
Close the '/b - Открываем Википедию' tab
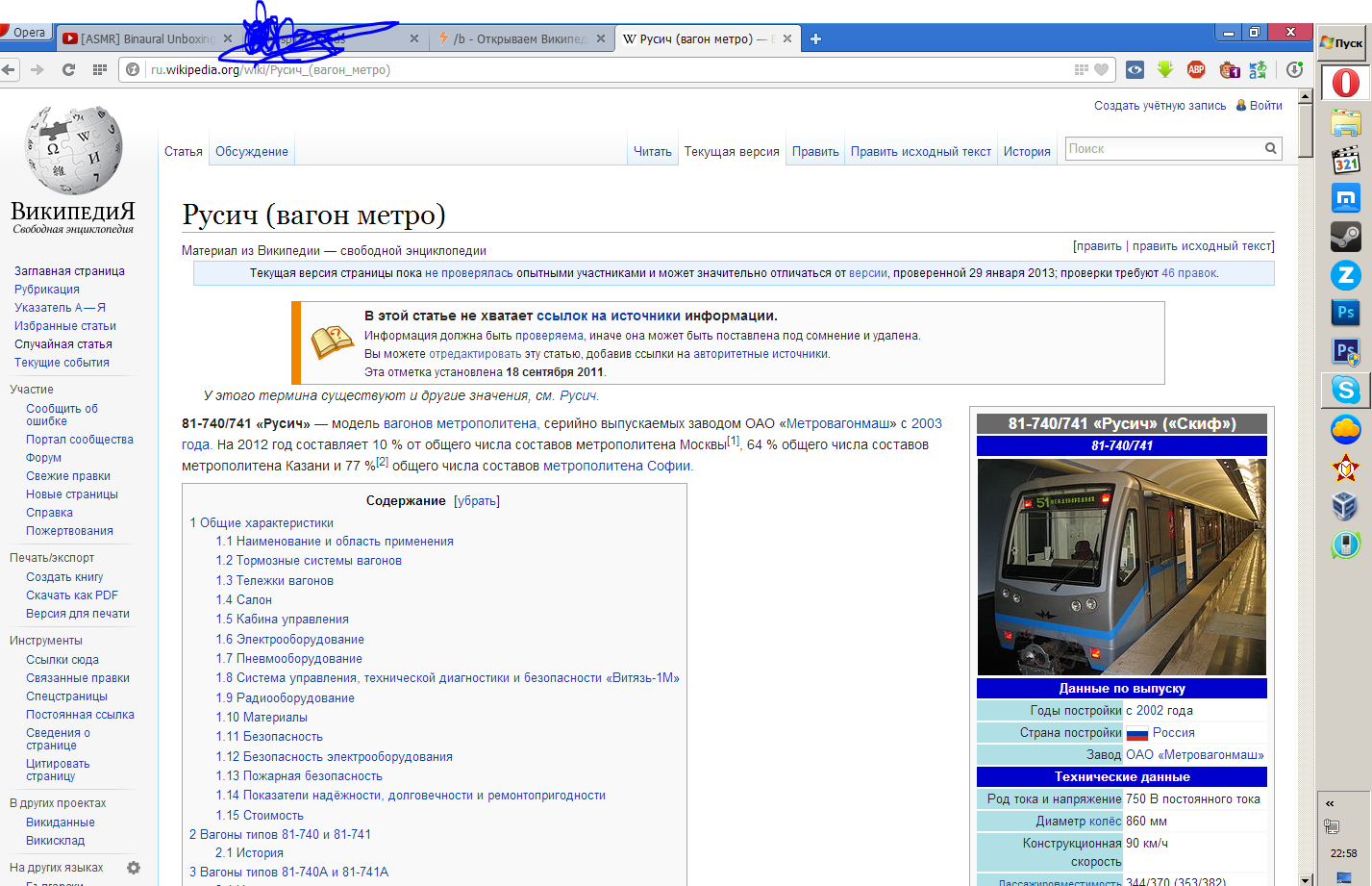pyautogui.click(x=601, y=38)
